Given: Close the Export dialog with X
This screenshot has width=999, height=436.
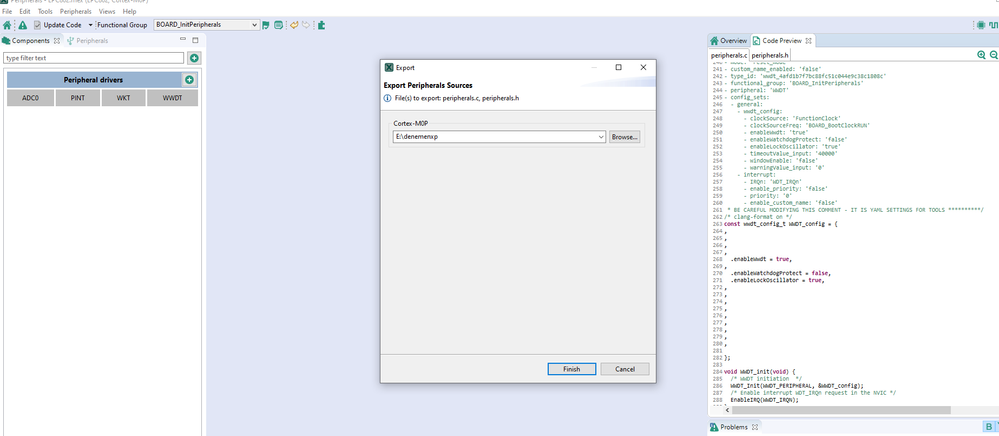Looking at the screenshot, I should point(643,68).
